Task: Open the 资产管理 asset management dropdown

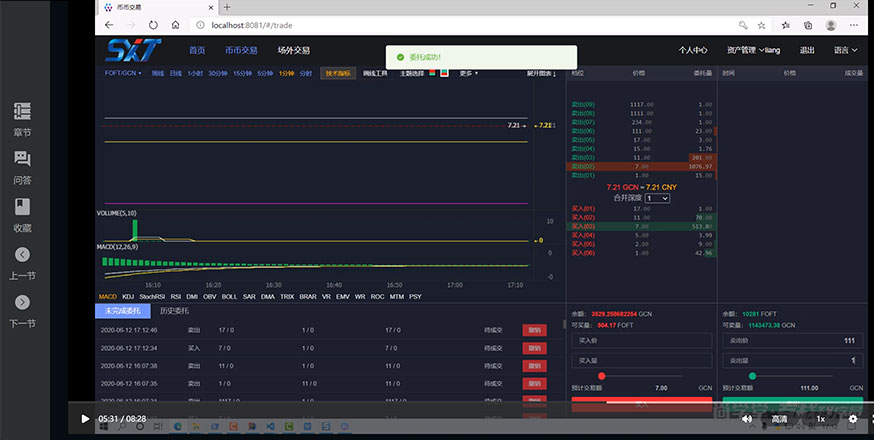Action: click(753, 50)
